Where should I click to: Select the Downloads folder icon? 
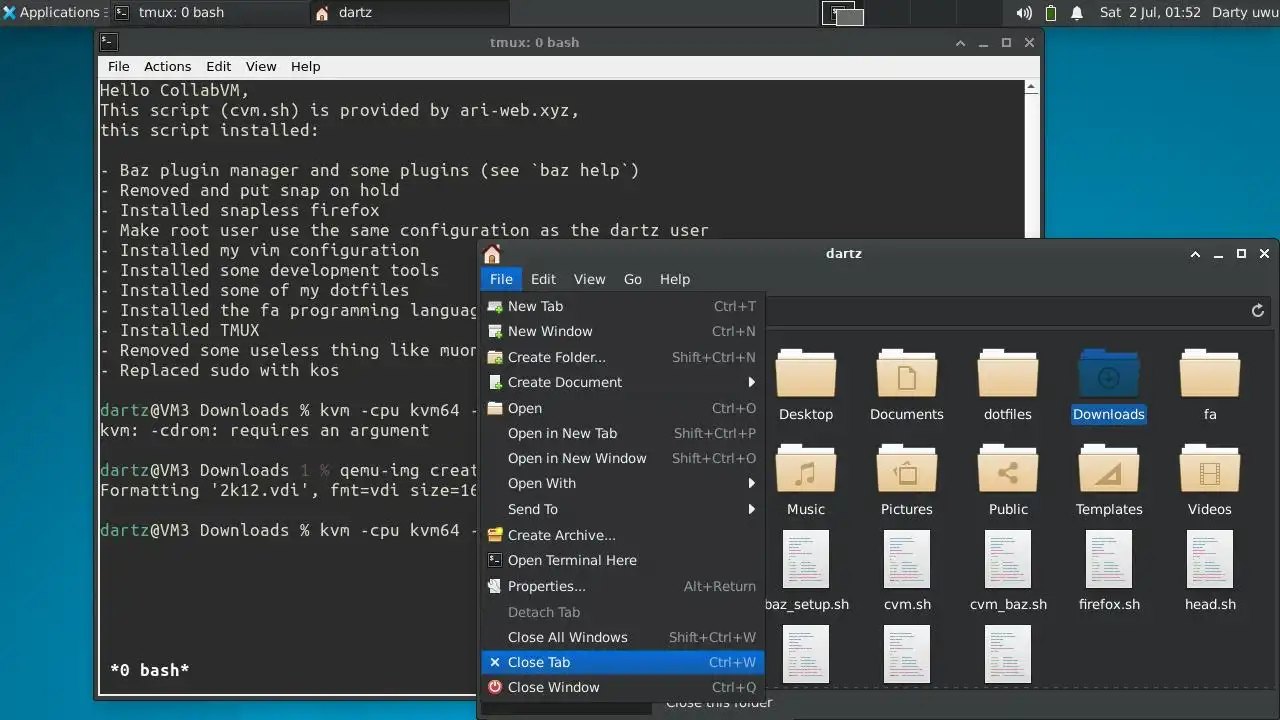(x=1108, y=374)
